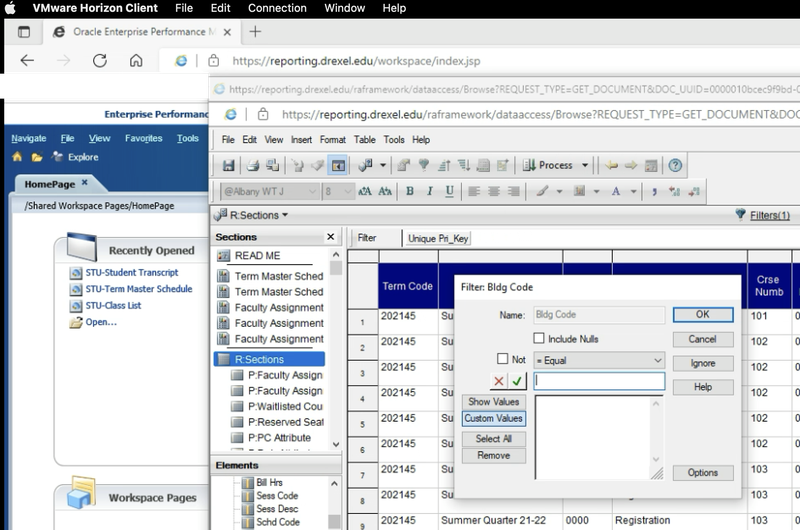Click the sort descending icon
800x530 pixels.
tap(464, 165)
